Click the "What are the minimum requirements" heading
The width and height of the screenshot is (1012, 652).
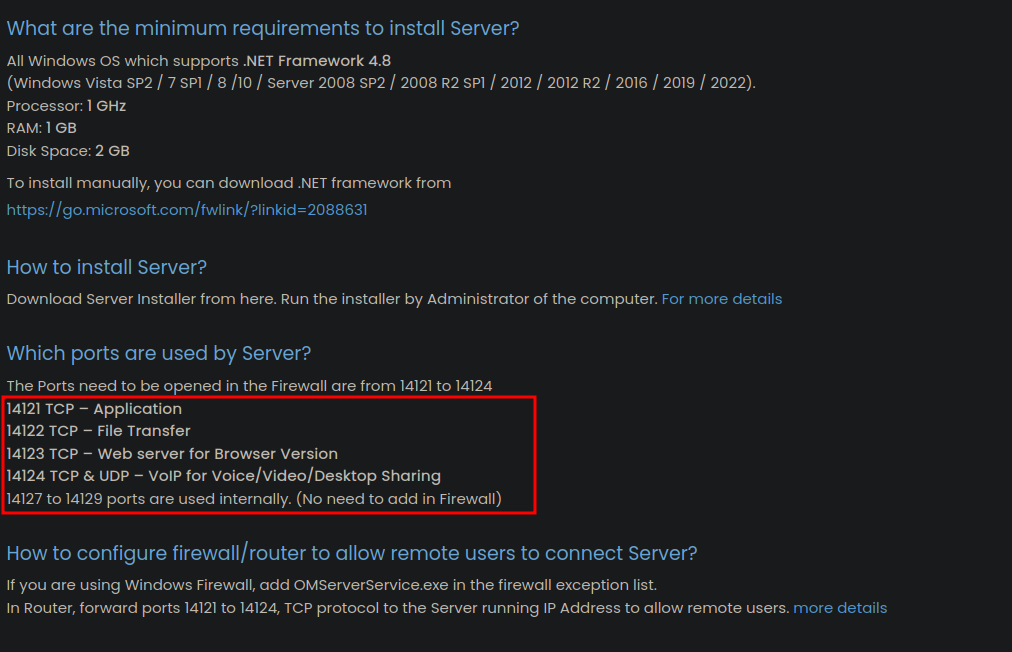coord(263,29)
